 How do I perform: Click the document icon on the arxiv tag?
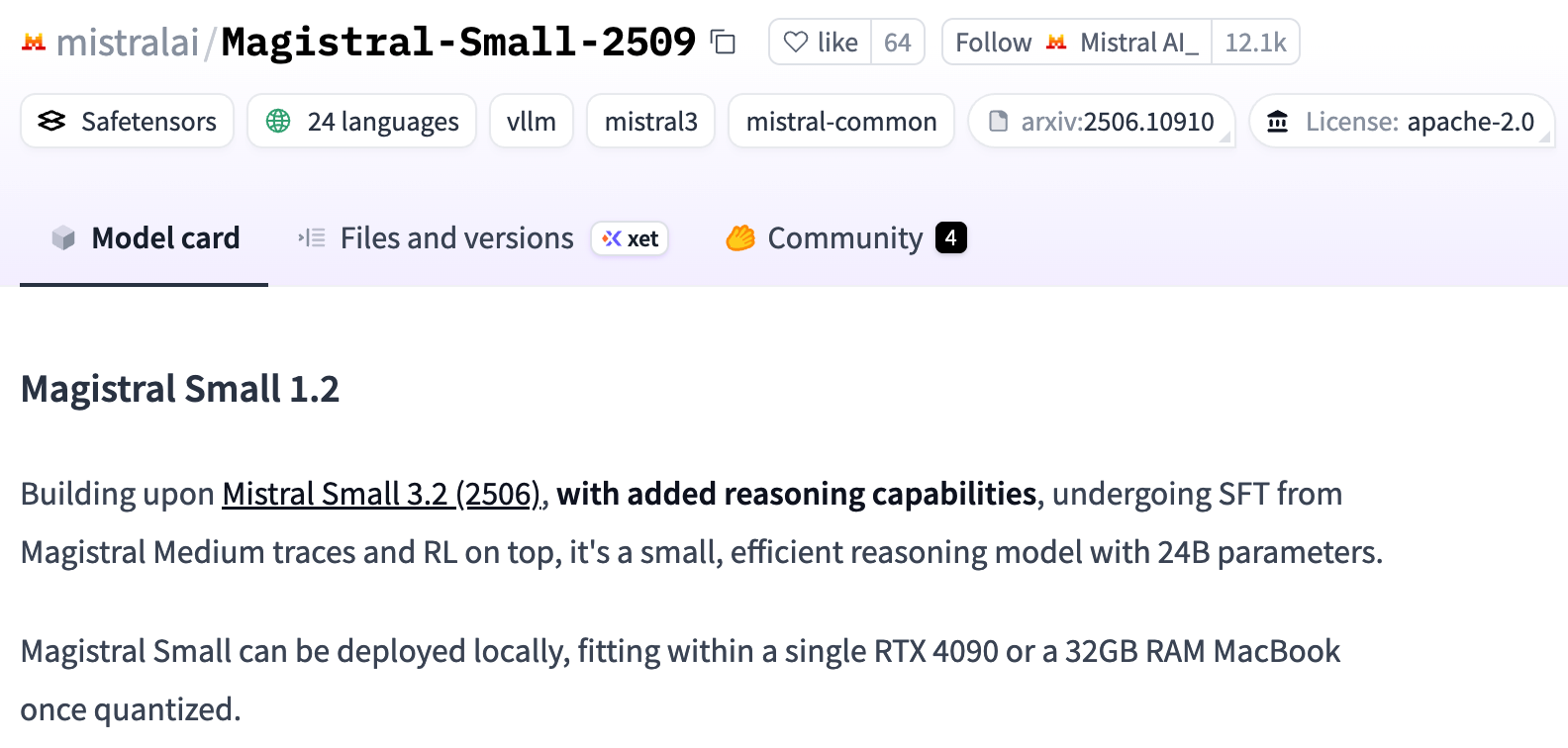point(999,121)
